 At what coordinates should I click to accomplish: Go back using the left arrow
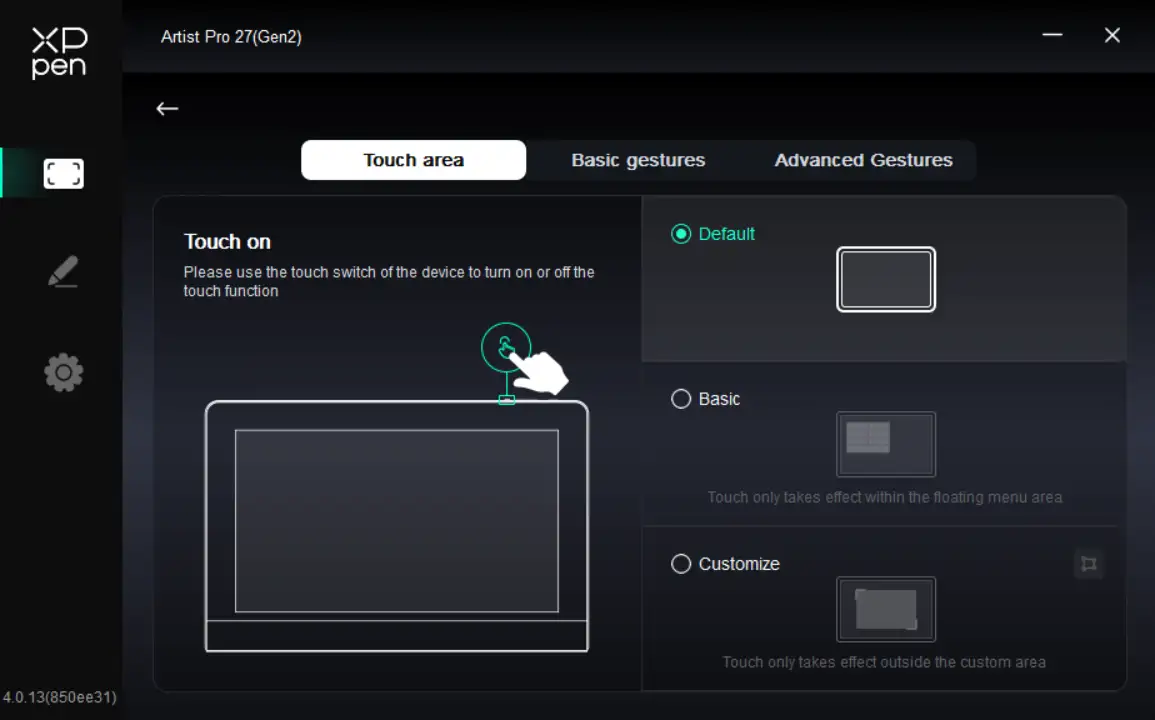167,108
